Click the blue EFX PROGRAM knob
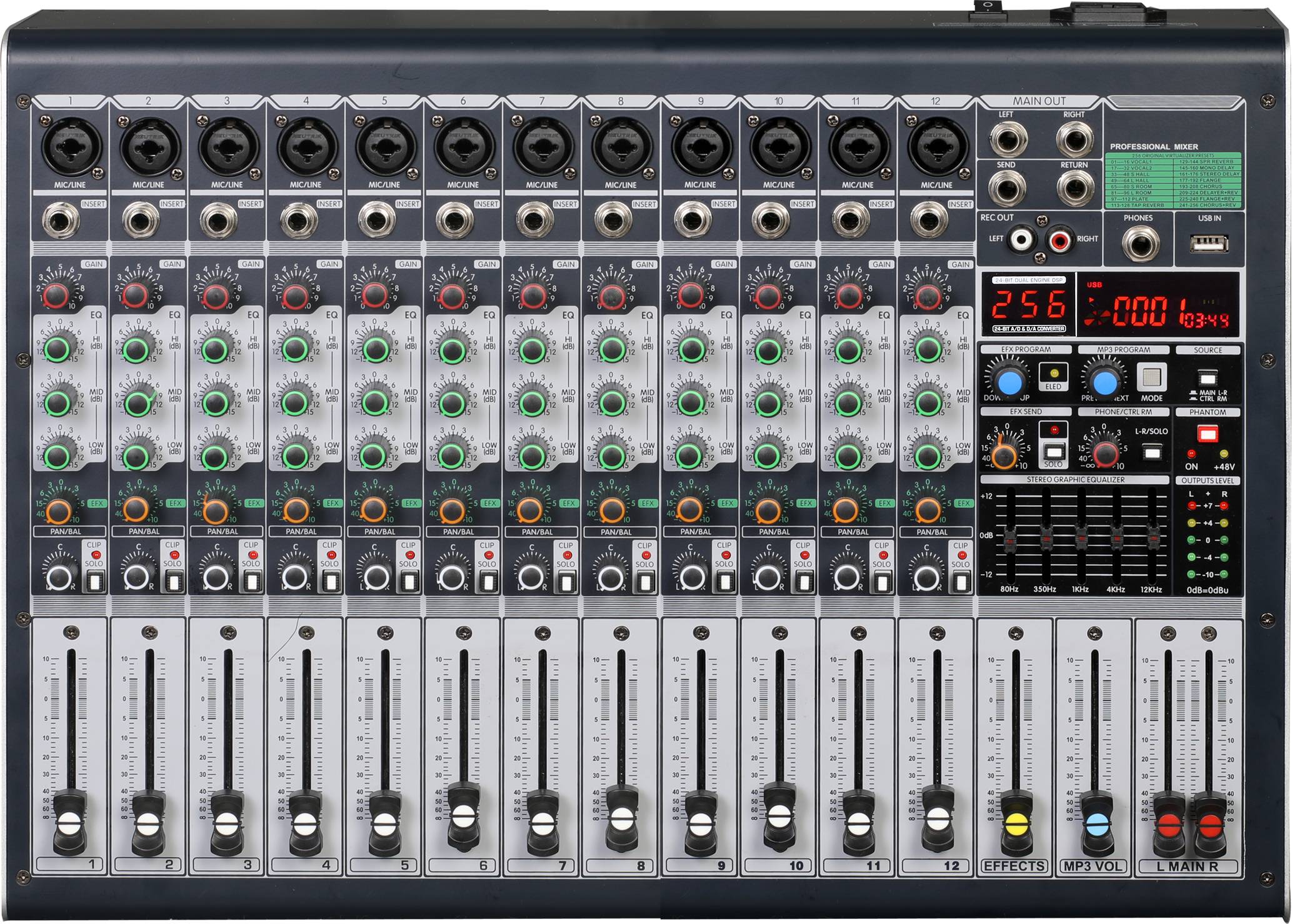The width and height of the screenshot is (1292, 924). pyautogui.click(x=1008, y=380)
